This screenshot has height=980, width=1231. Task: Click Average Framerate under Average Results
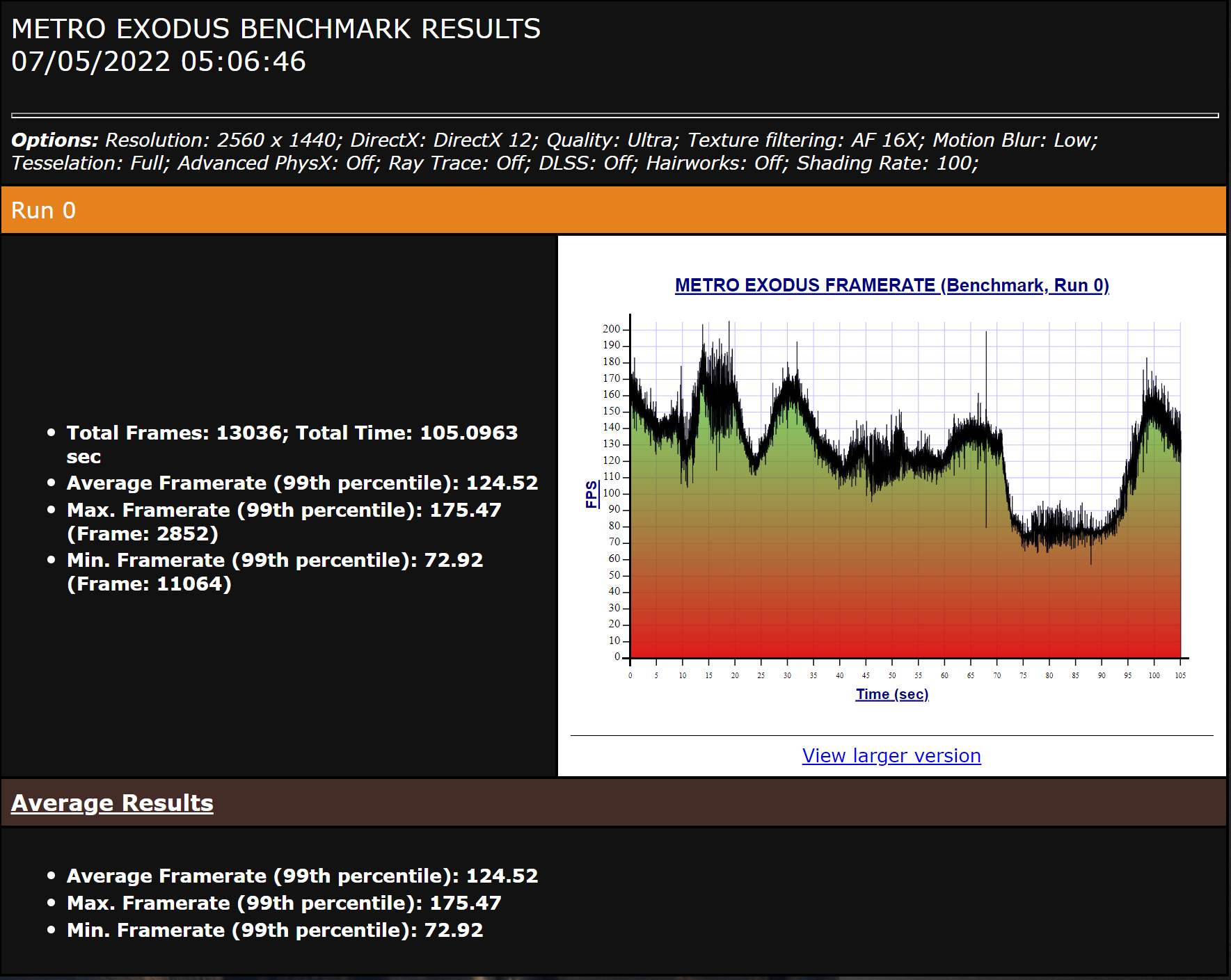302,876
